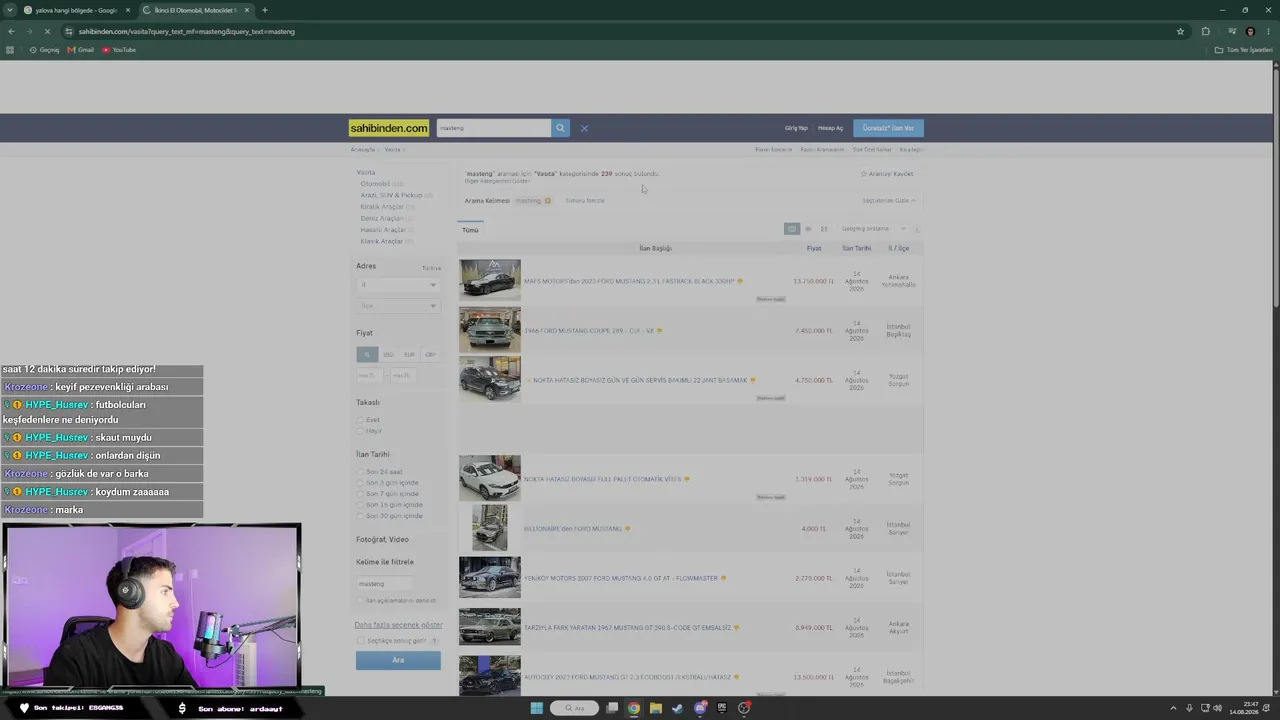Go back to the previous page

point(11,31)
